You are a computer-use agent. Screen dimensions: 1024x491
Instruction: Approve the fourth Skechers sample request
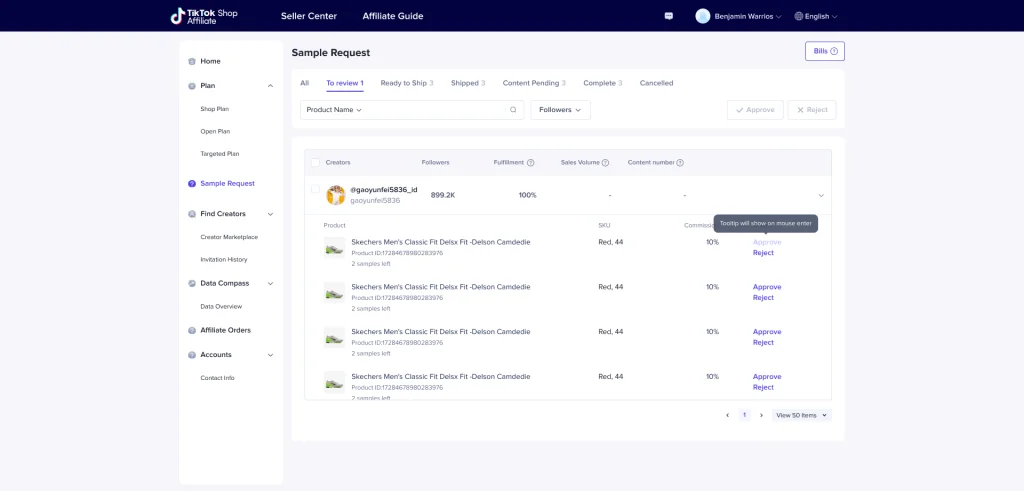point(767,376)
